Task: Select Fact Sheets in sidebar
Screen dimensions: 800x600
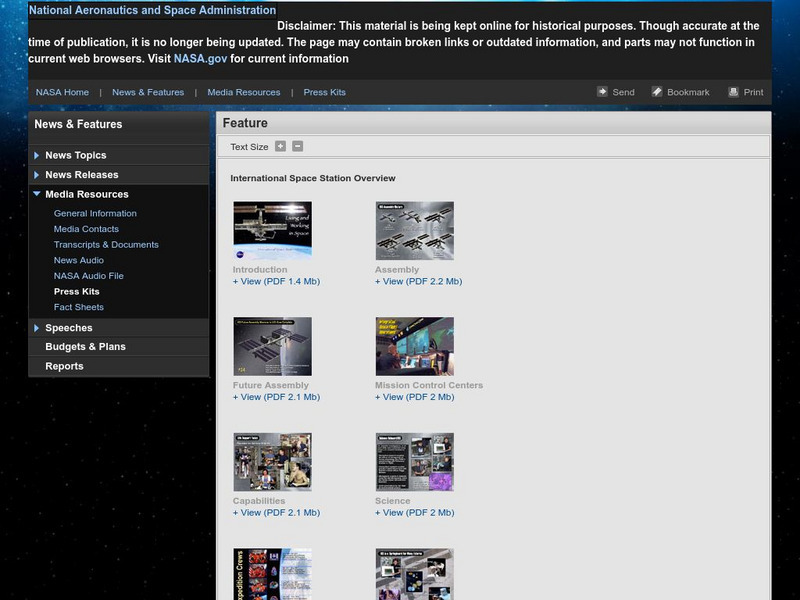Action: 79,307
